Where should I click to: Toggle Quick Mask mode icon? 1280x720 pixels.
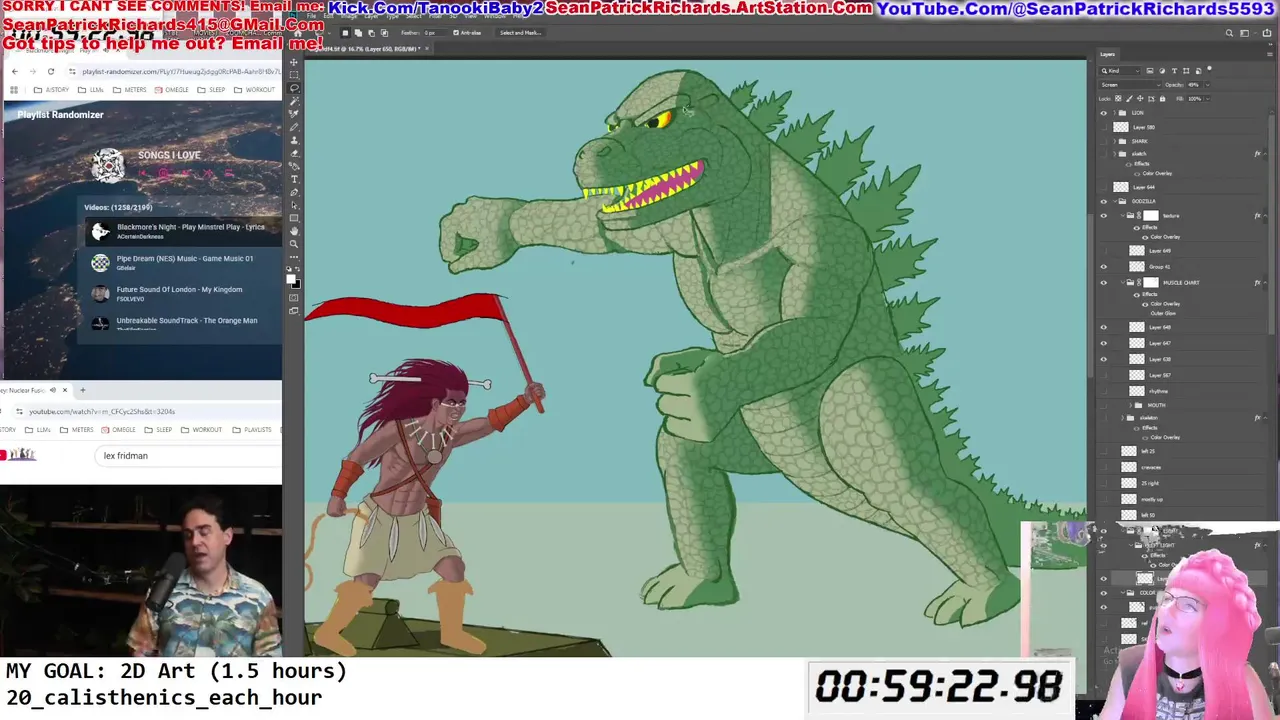(294, 297)
